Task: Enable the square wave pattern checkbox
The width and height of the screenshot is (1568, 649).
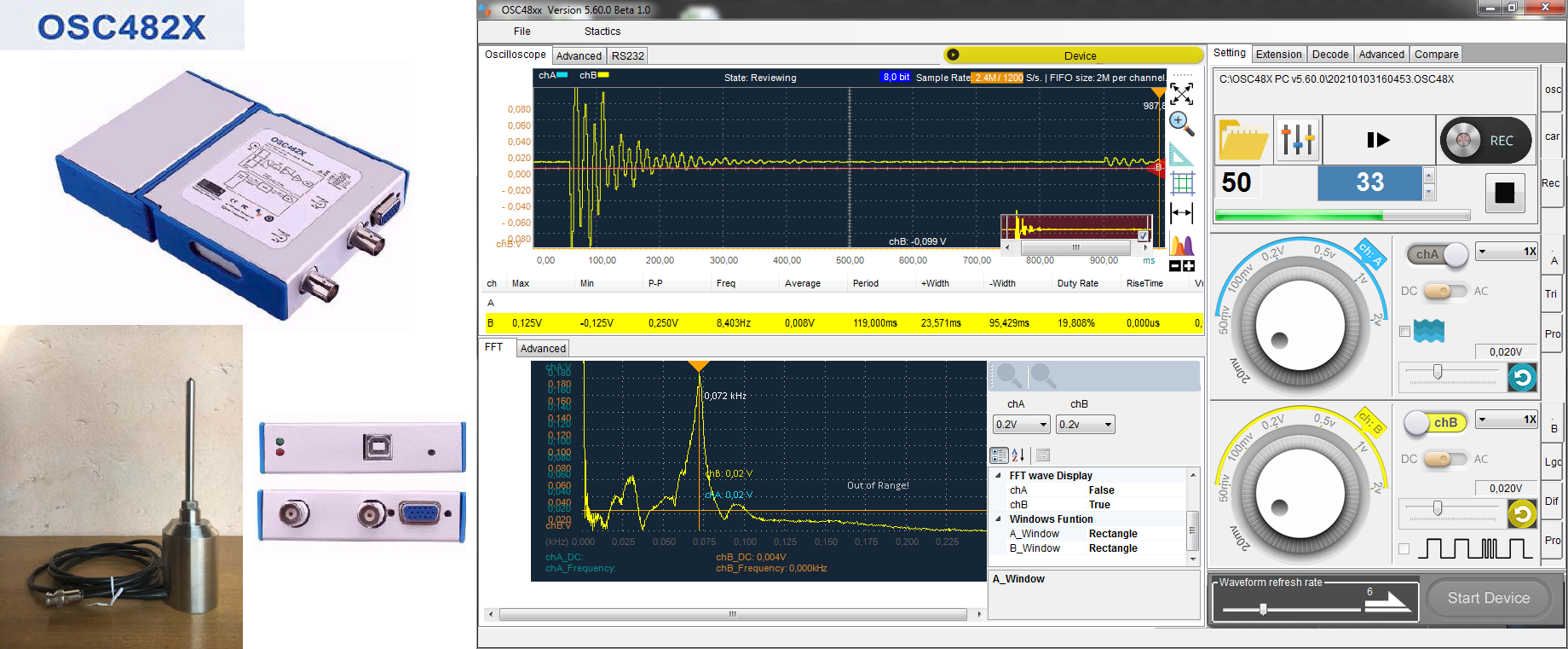Action: click(x=1404, y=548)
